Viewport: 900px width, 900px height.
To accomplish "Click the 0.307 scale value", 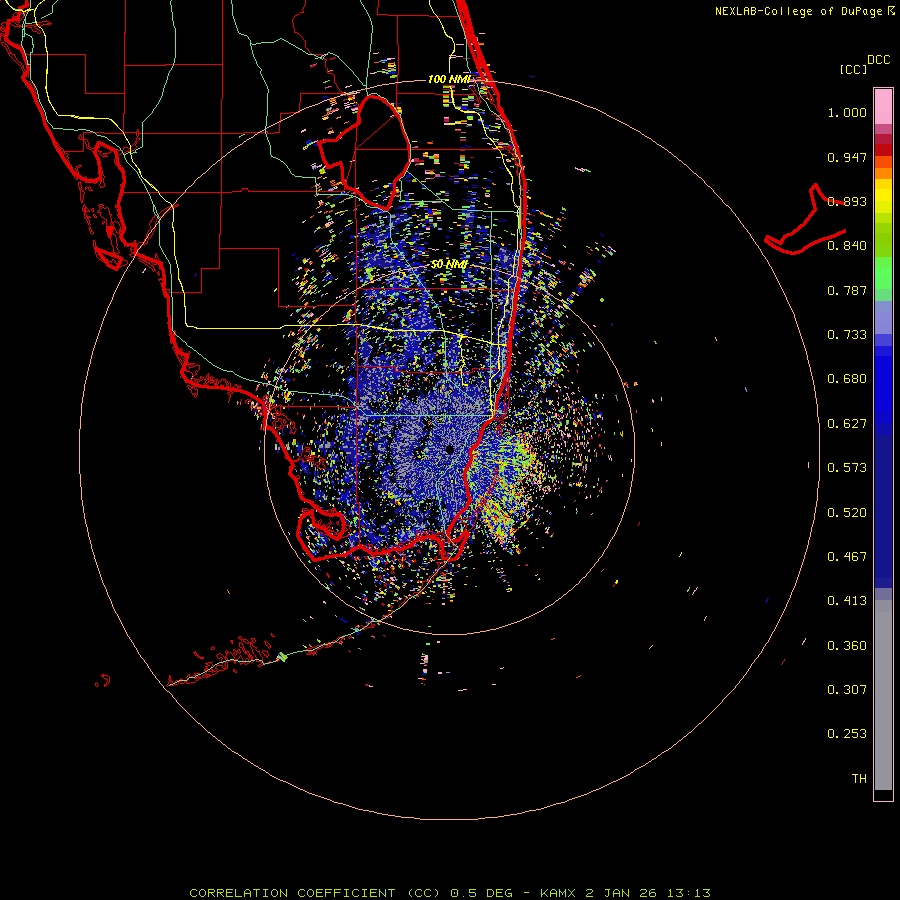I will pos(847,690).
